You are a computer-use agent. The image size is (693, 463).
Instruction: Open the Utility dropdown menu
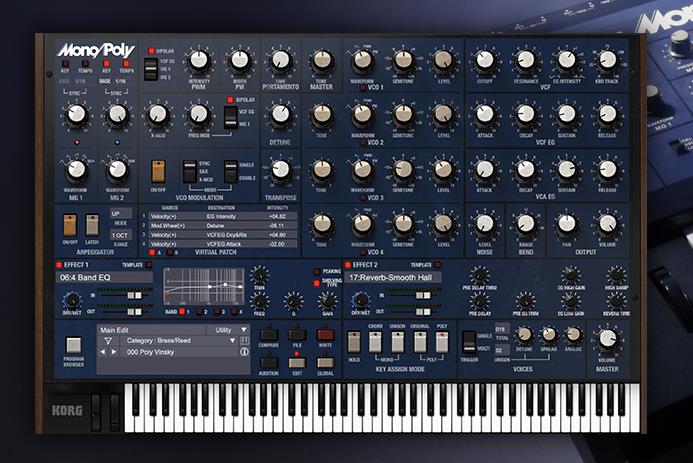[228, 330]
